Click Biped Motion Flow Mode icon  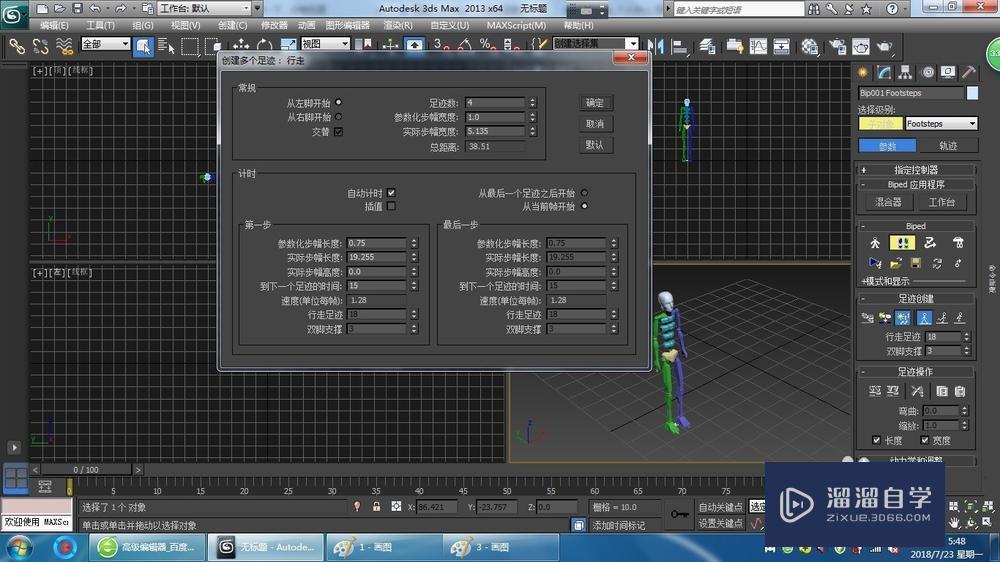930,243
